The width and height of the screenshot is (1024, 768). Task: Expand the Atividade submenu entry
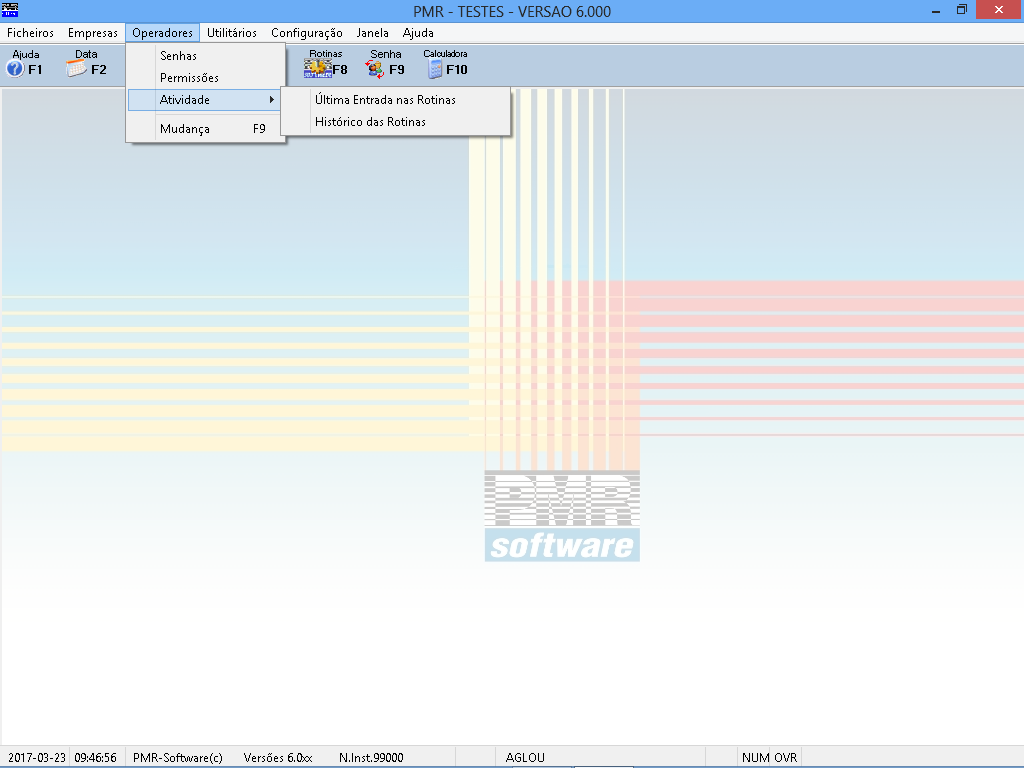(x=205, y=100)
